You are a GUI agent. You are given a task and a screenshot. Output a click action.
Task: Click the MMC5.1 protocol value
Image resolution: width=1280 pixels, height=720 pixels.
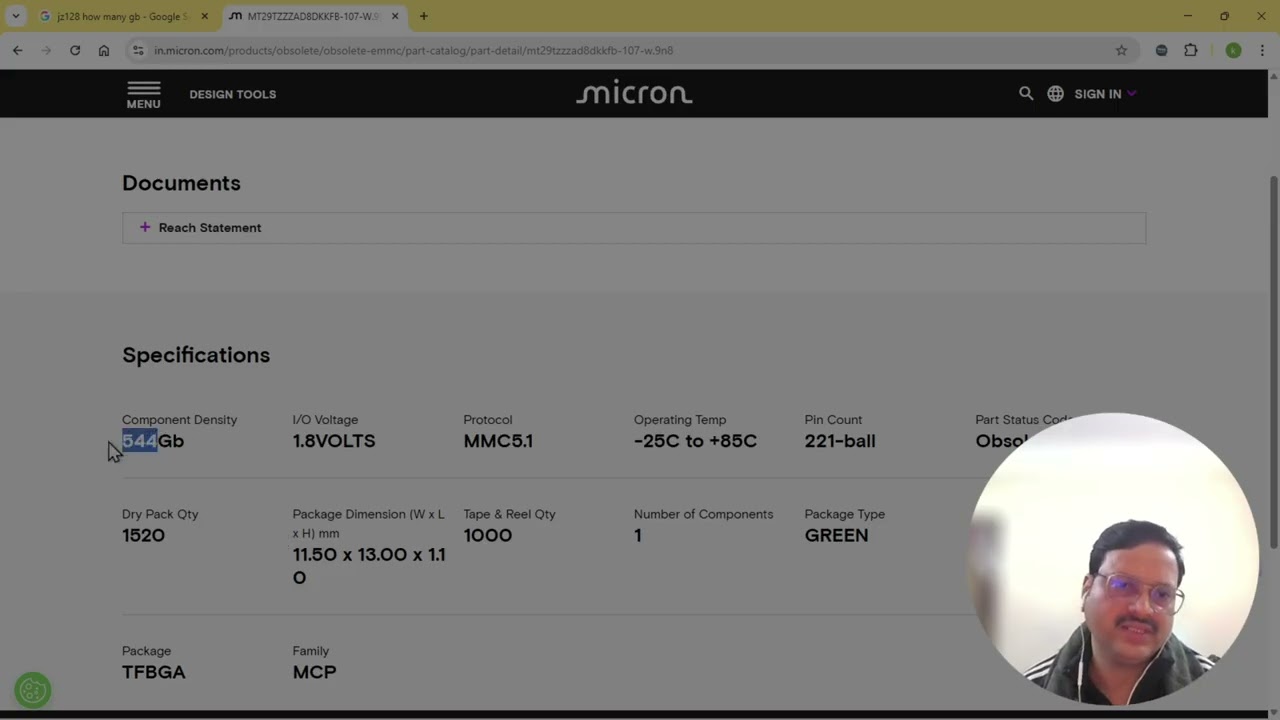click(x=498, y=441)
